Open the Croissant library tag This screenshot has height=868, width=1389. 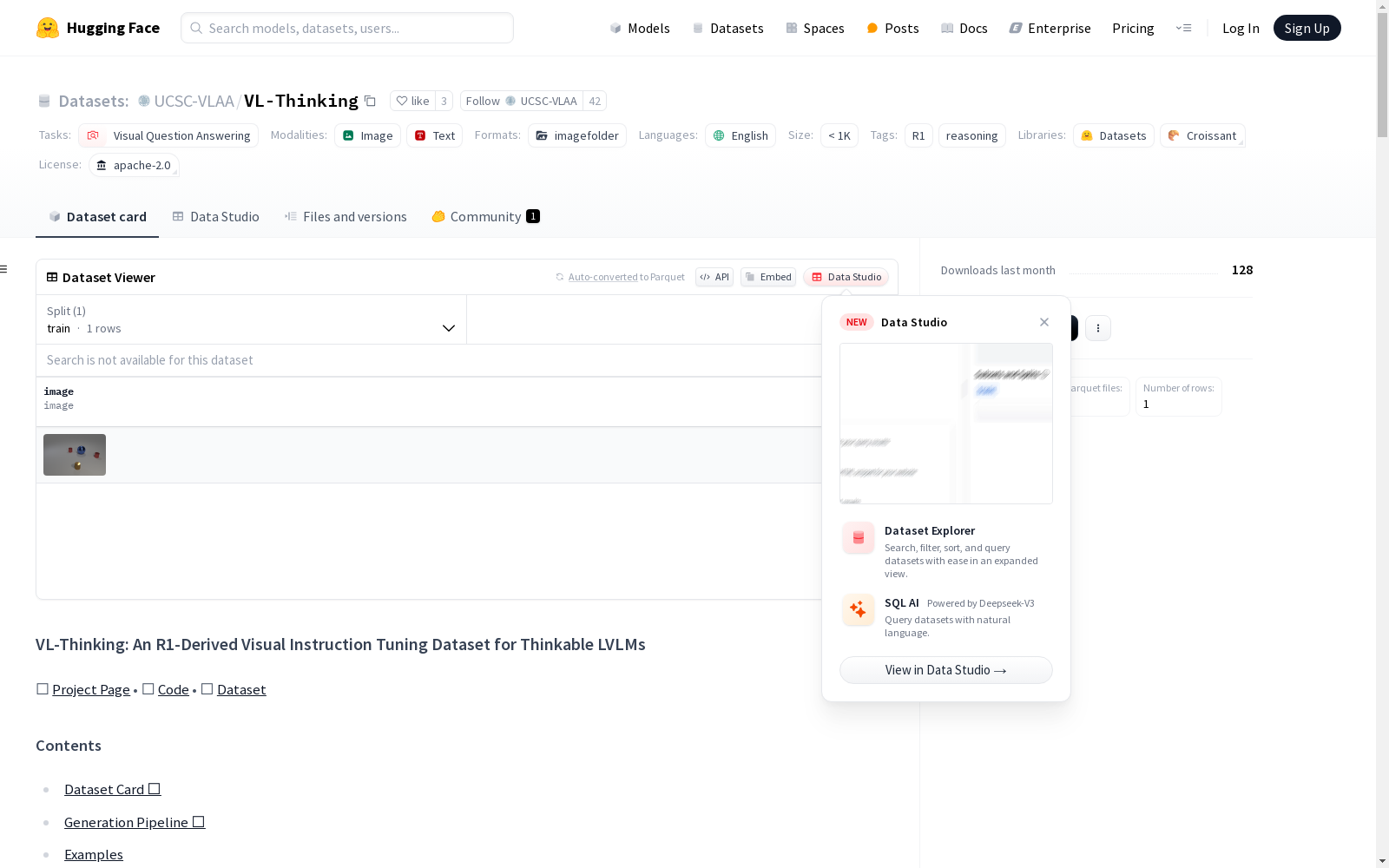tap(1202, 135)
